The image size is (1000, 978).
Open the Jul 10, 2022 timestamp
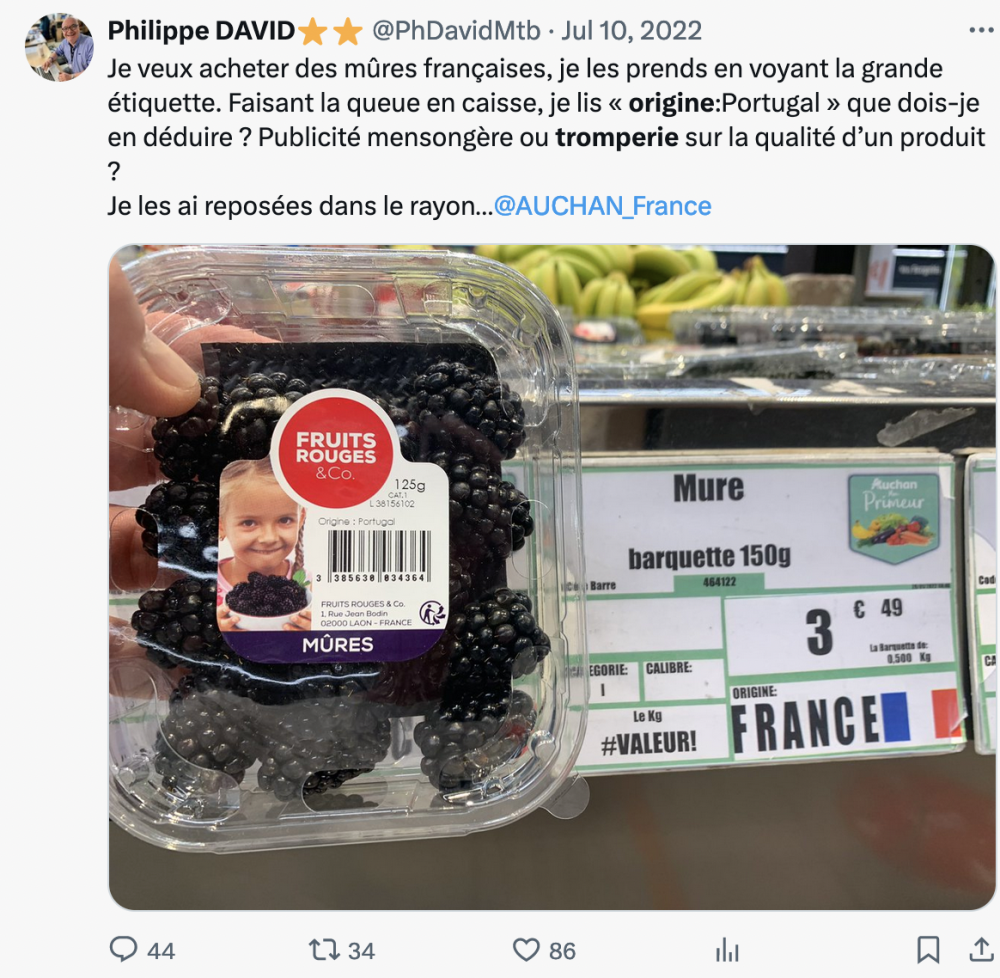(631, 31)
